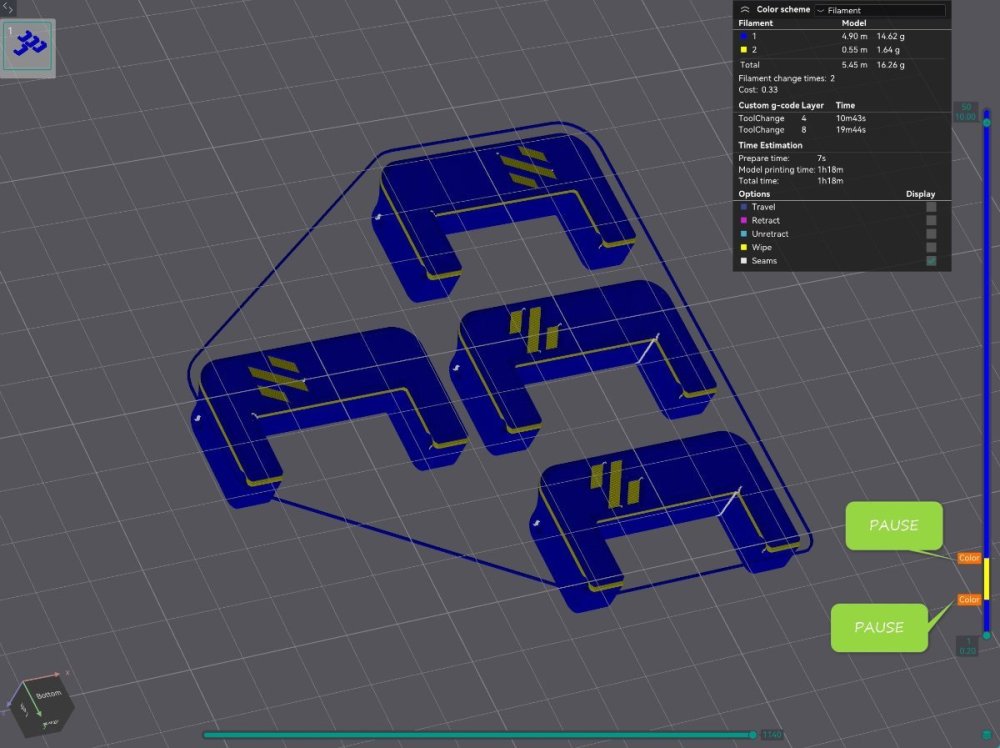The width and height of the screenshot is (1000, 748).
Task: Open the Color scheme Filament dropdown
Action: (879, 10)
